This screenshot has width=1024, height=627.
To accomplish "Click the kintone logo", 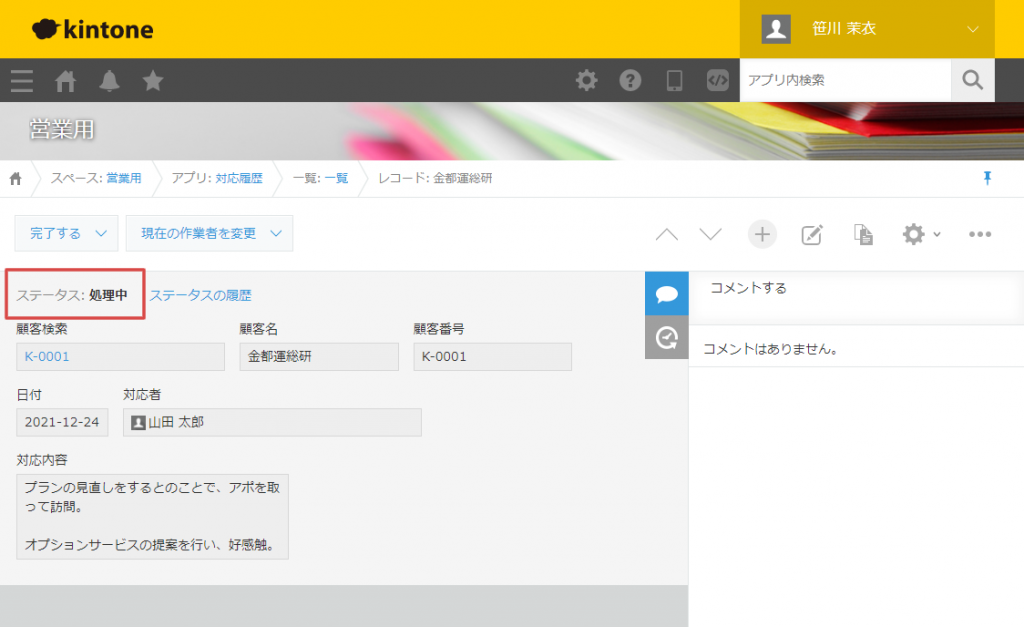I will pyautogui.click(x=93, y=29).
